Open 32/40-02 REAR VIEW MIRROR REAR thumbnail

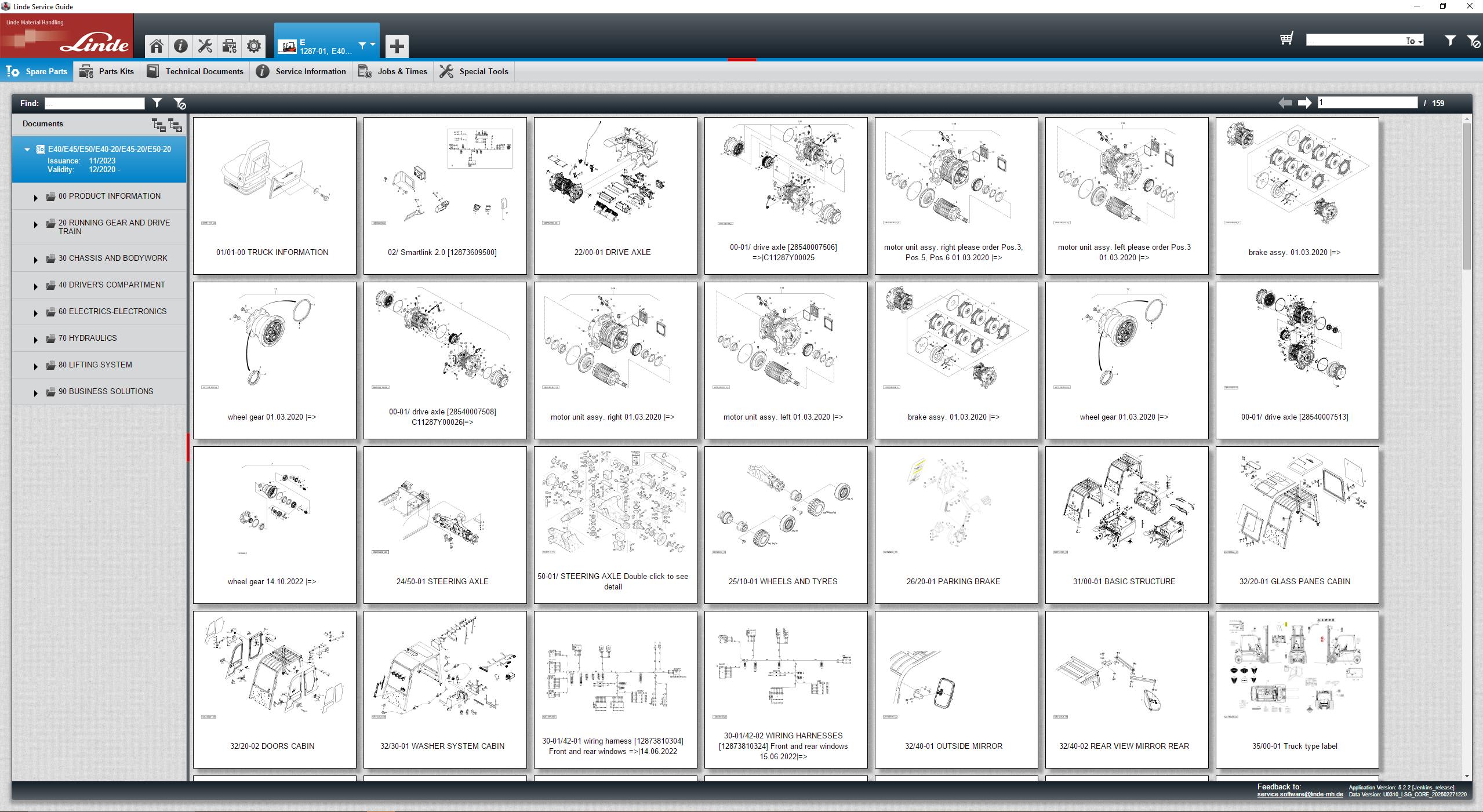click(1126, 689)
